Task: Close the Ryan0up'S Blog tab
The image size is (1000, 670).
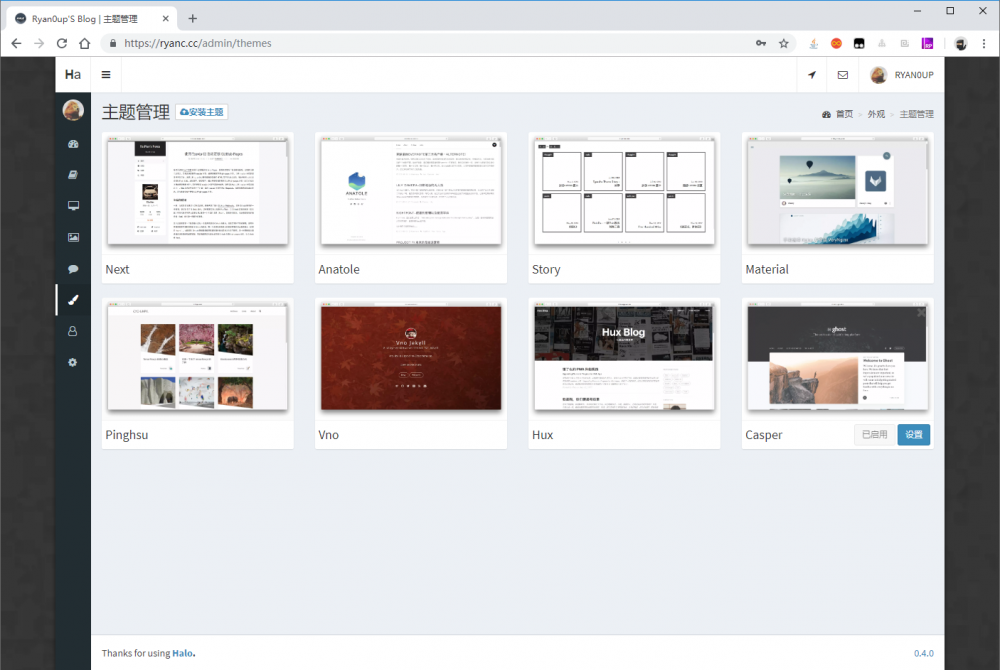Action: [x=165, y=18]
